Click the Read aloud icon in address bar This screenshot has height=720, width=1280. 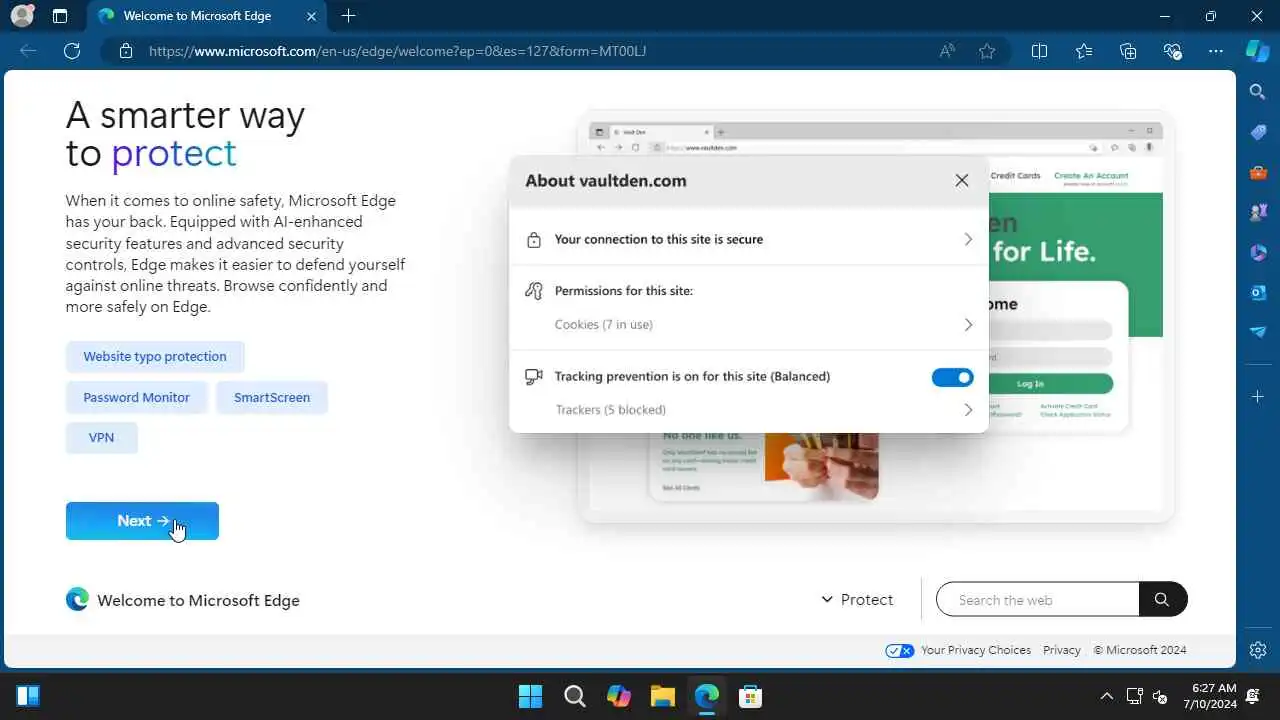coord(947,51)
